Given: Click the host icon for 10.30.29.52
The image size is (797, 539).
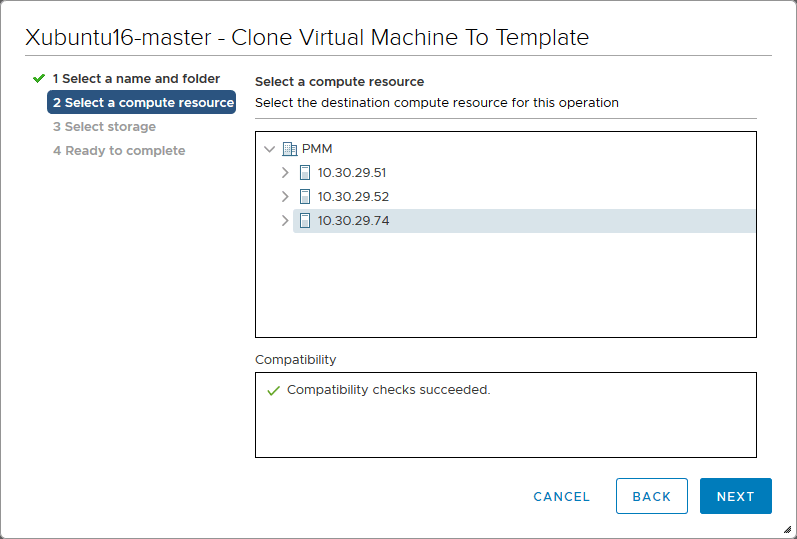Looking at the screenshot, I should pos(306,197).
